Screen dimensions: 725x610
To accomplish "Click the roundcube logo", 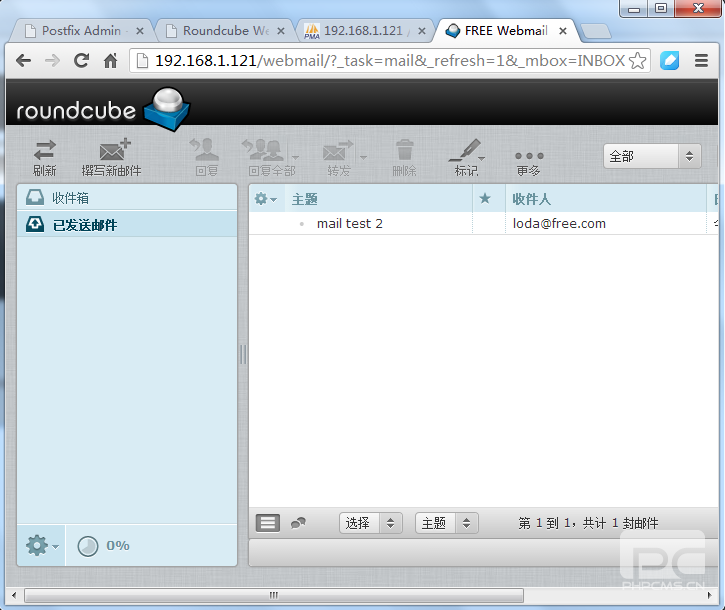I will pyautogui.click(x=103, y=109).
